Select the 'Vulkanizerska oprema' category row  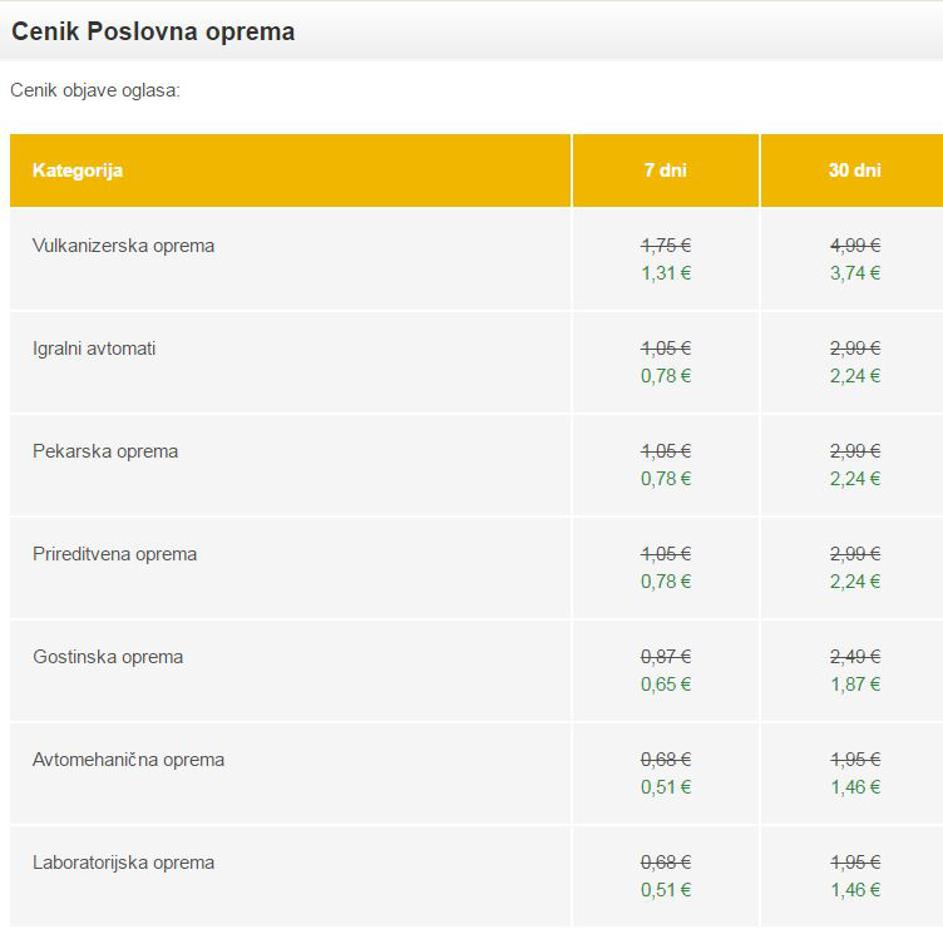coord(123,246)
